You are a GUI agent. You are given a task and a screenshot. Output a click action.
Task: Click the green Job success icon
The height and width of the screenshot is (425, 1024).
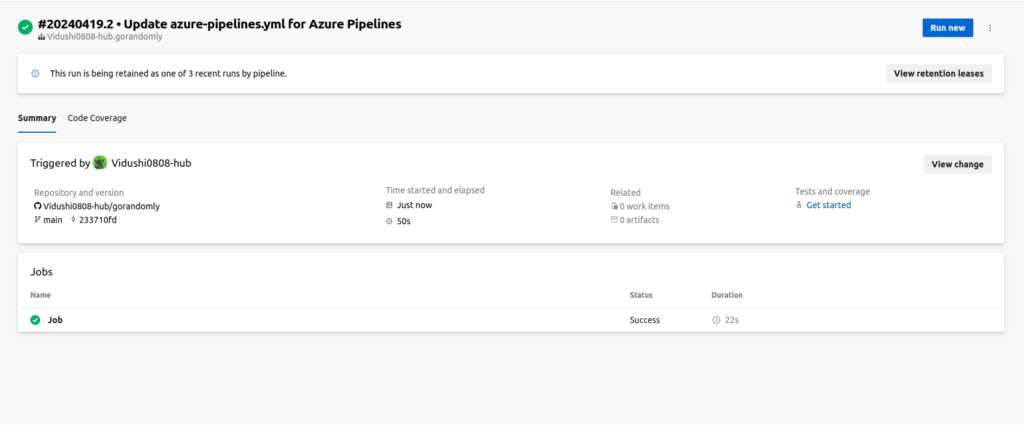pyautogui.click(x=35, y=320)
